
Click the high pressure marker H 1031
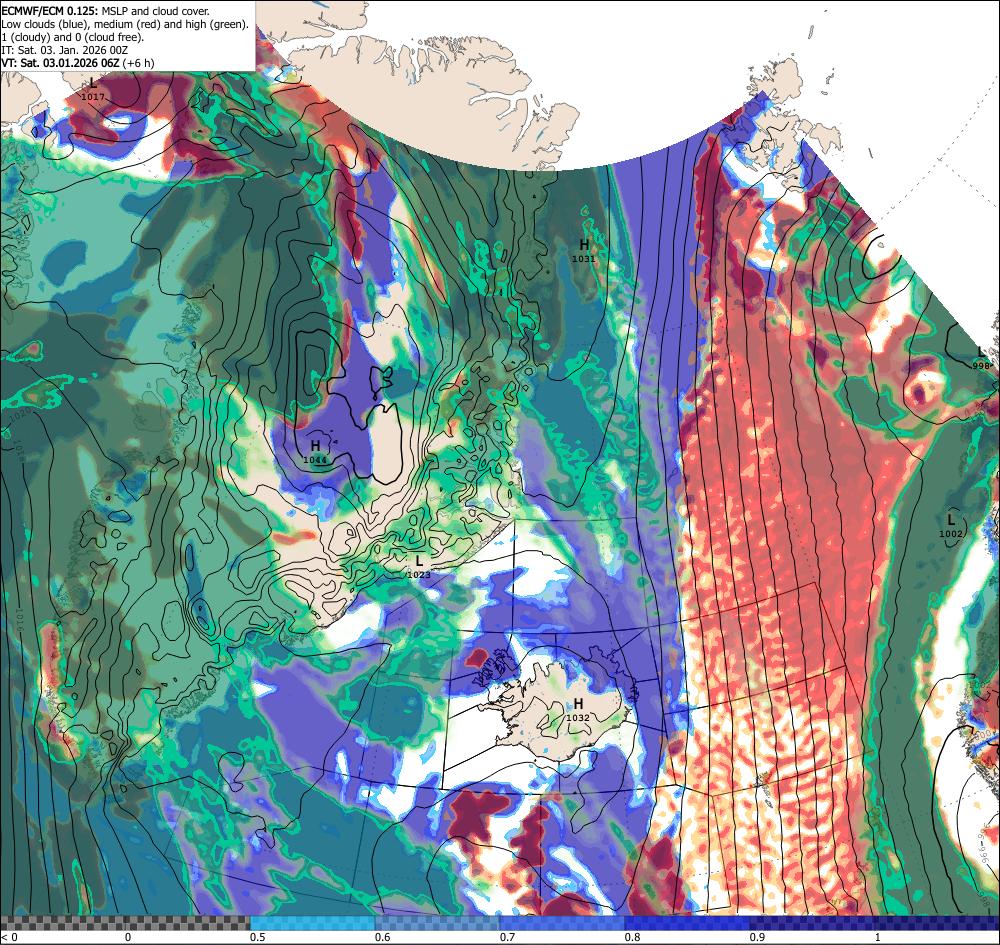click(584, 251)
